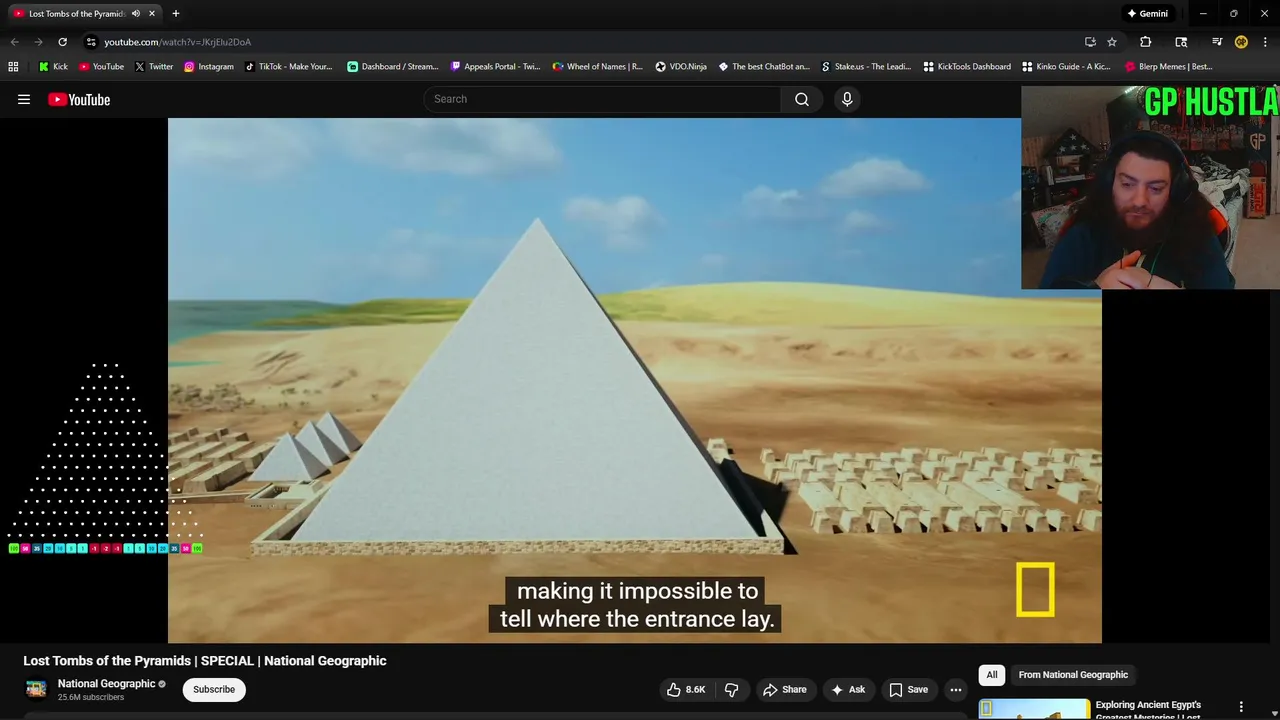The height and width of the screenshot is (720, 1280).
Task: Open Chrome profile avatar
Action: coord(1241,42)
